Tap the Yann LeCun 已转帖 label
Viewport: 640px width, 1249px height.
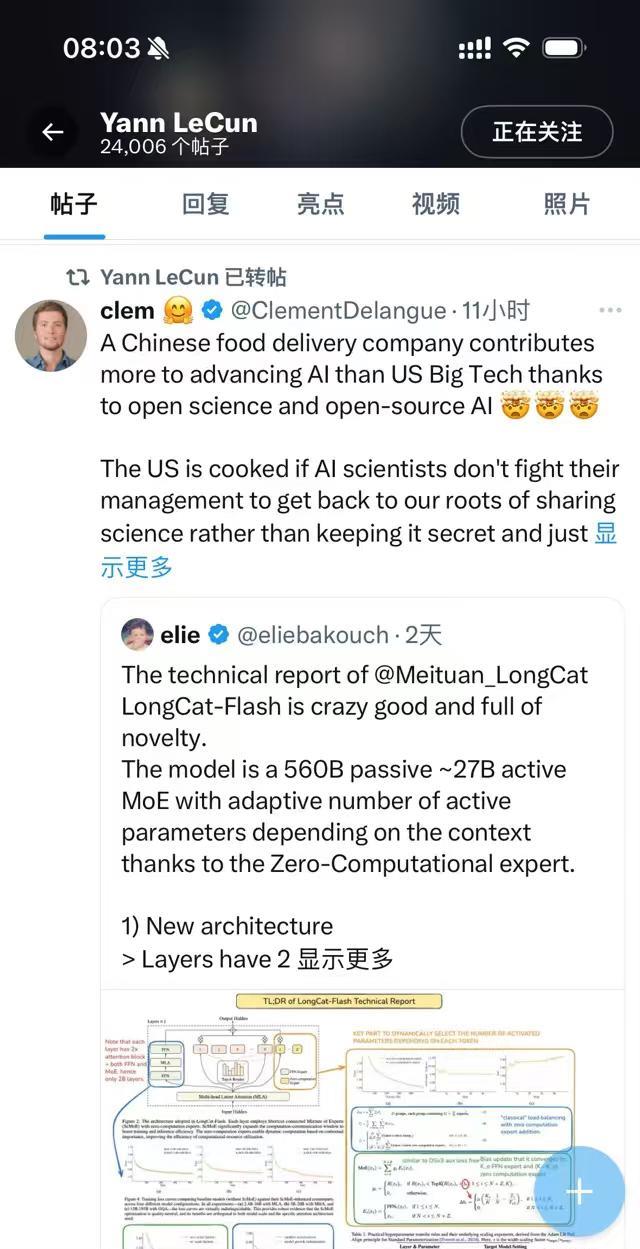point(193,276)
